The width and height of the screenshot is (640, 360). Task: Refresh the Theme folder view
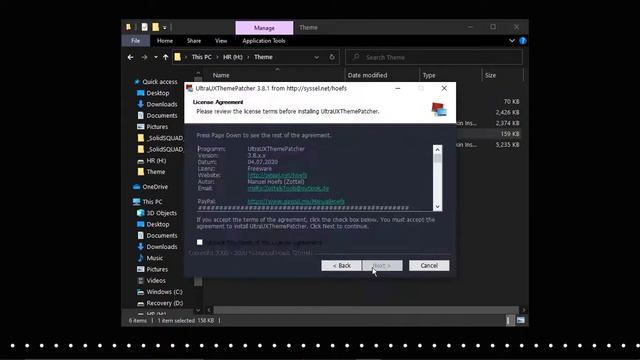coord(332,57)
